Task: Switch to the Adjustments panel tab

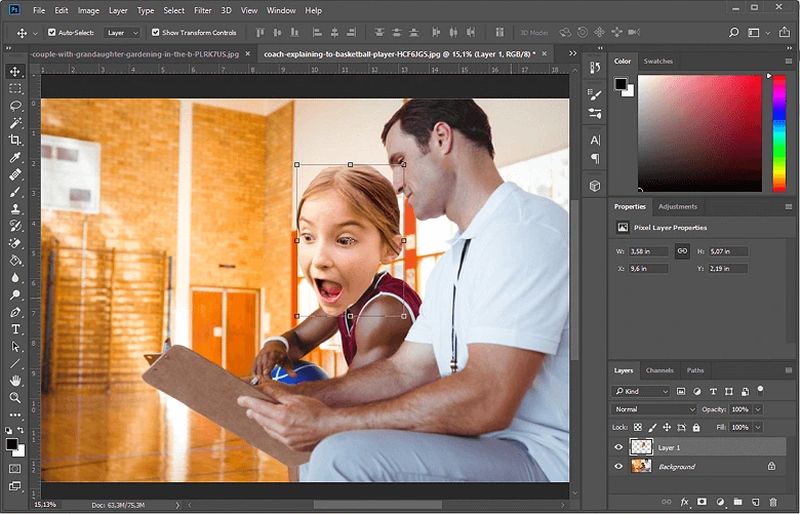Action: [x=678, y=206]
